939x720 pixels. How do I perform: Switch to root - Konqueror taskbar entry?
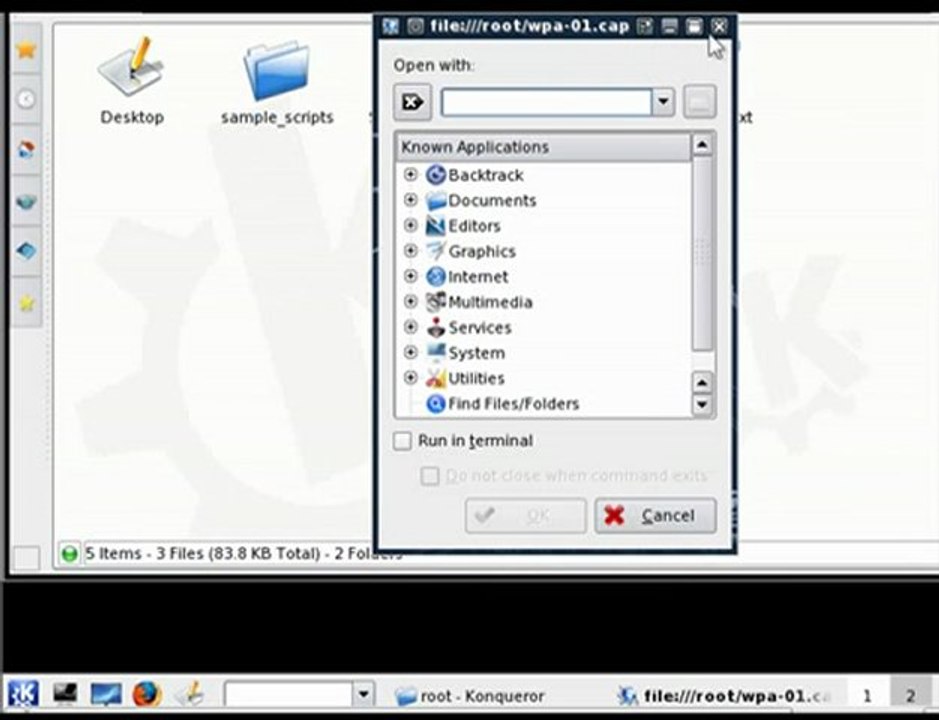tap(470, 696)
